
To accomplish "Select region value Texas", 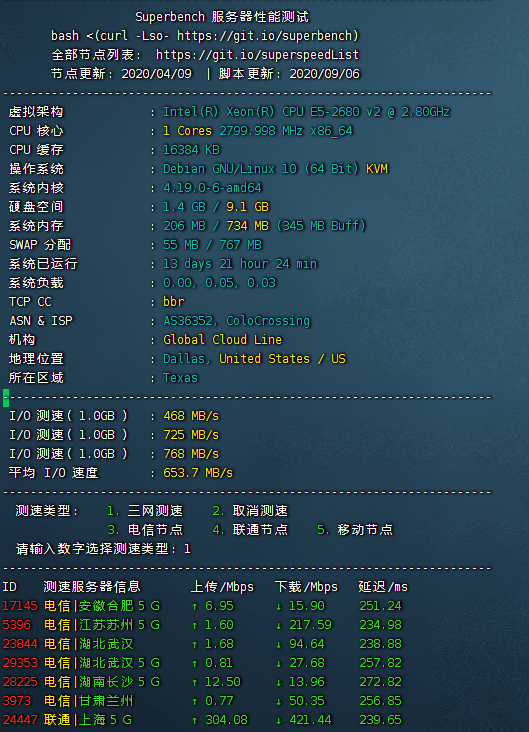I will coord(180,378).
